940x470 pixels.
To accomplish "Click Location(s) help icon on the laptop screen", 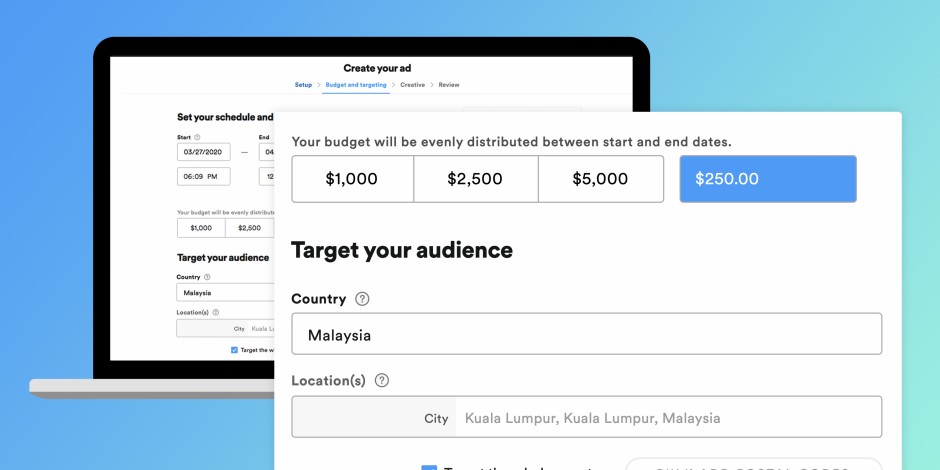I will pos(215,312).
